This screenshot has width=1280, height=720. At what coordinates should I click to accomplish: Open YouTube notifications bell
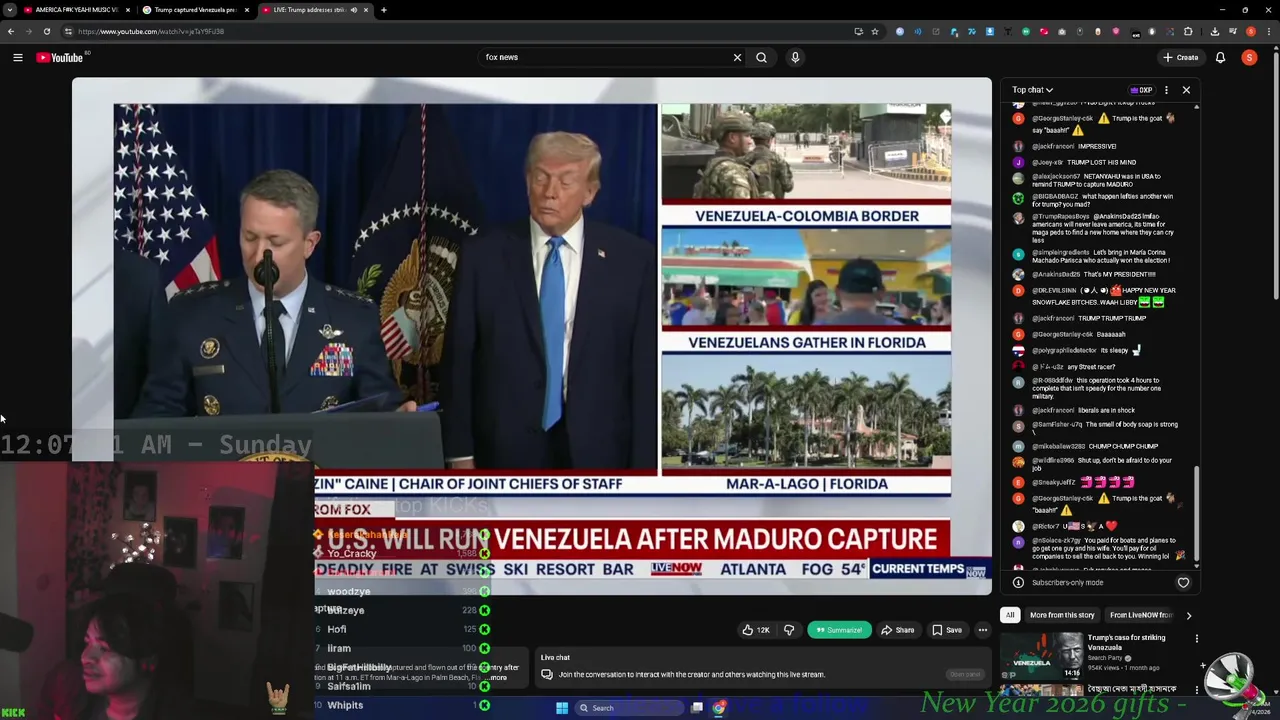(1220, 58)
